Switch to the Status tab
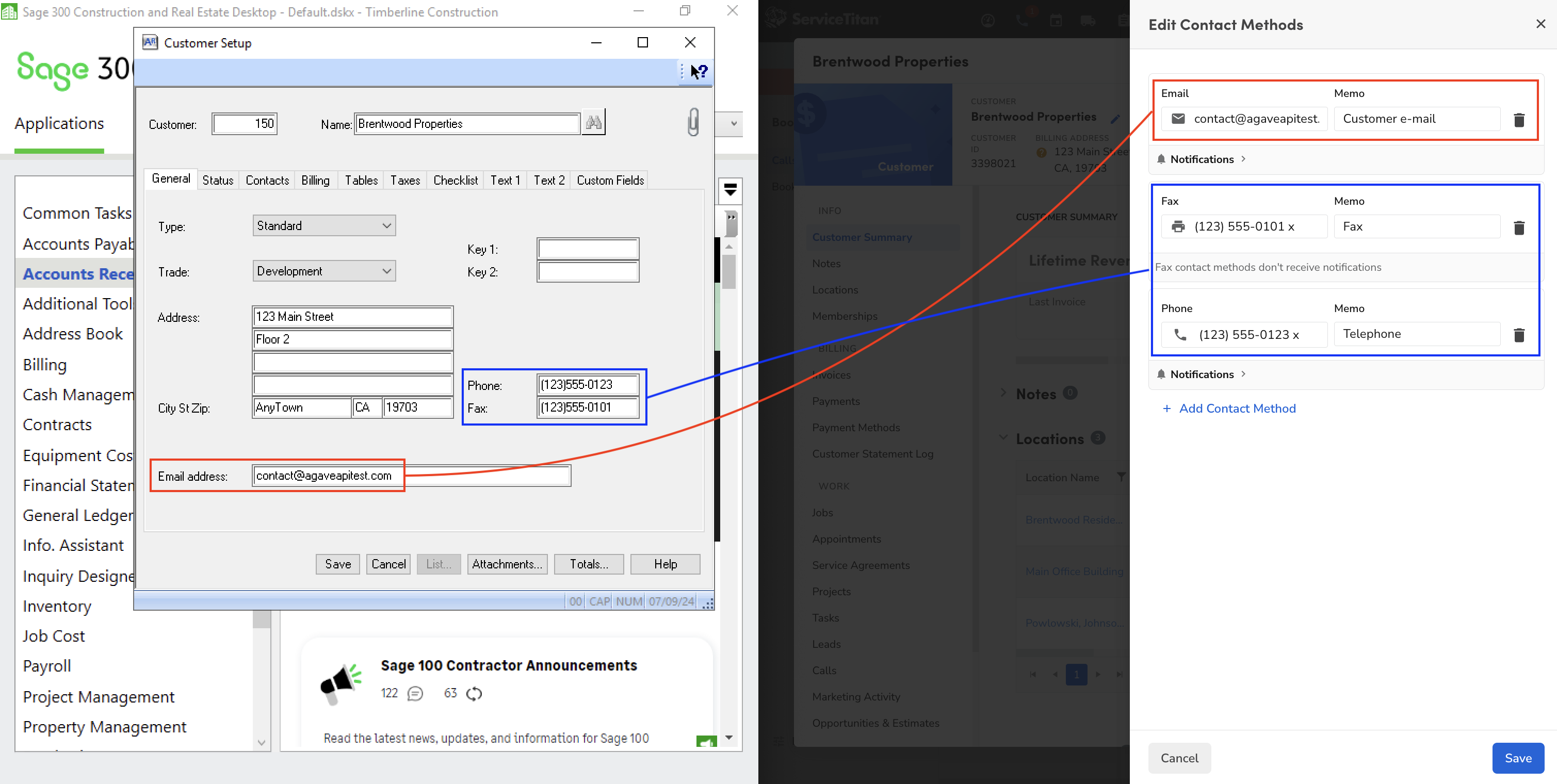The height and width of the screenshot is (784, 1557). point(218,180)
